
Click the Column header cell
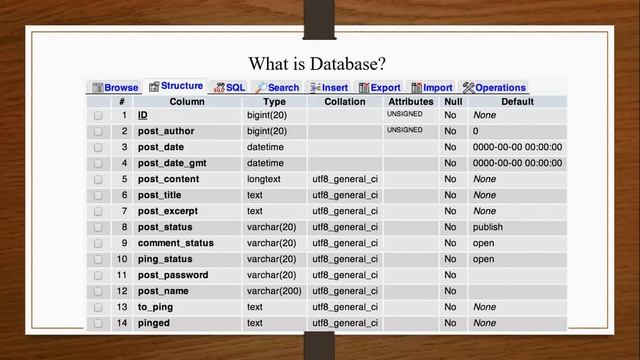[187, 102]
